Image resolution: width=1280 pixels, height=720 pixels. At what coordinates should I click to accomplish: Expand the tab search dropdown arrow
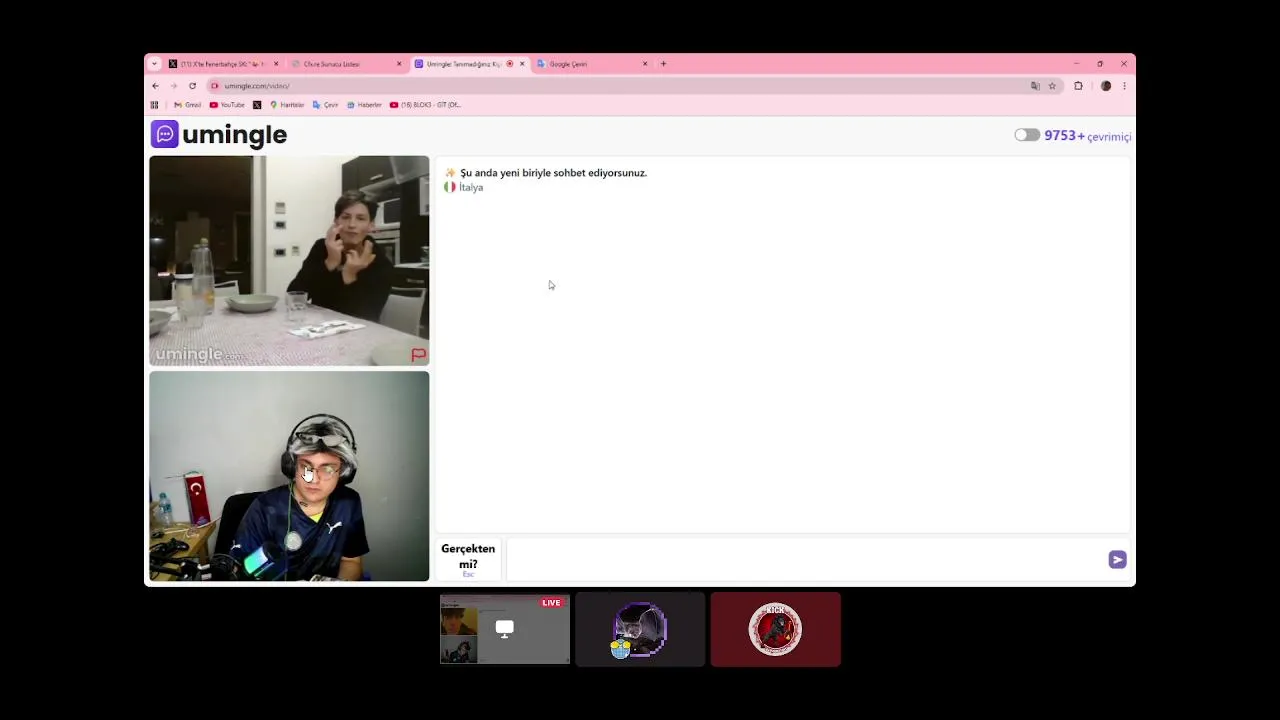[154, 64]
